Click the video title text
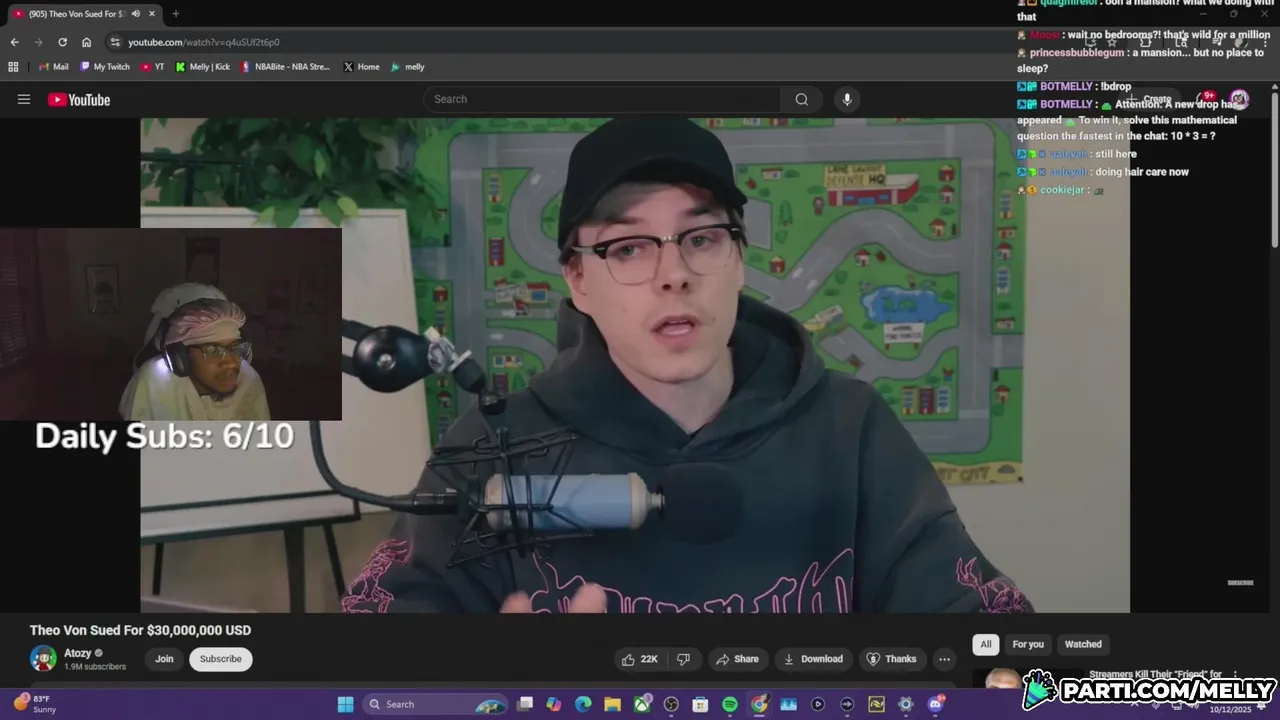 pyautogui.click(x=140, y=630)
